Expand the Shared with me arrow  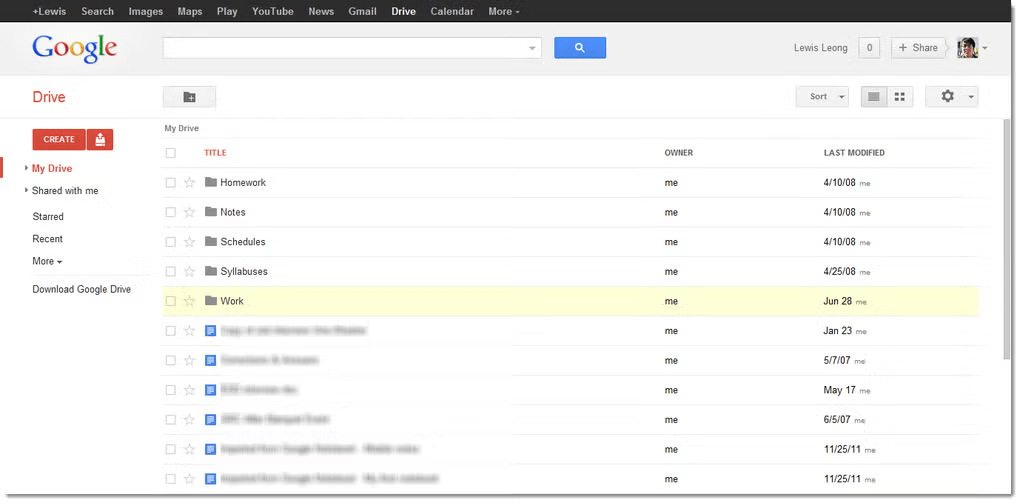point(26,190)
